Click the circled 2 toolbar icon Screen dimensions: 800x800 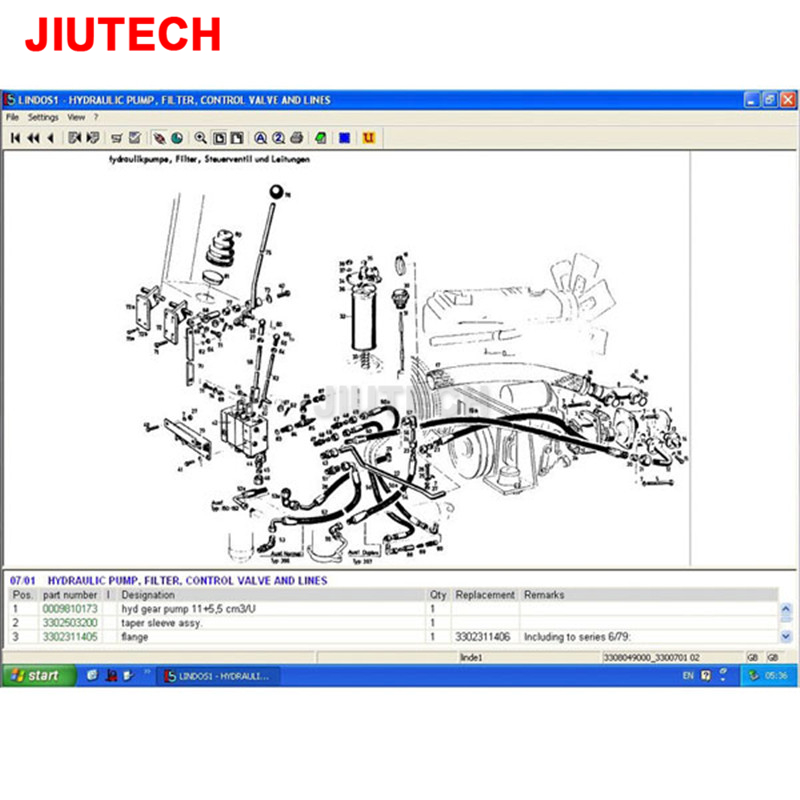click(x=279, y=138)
